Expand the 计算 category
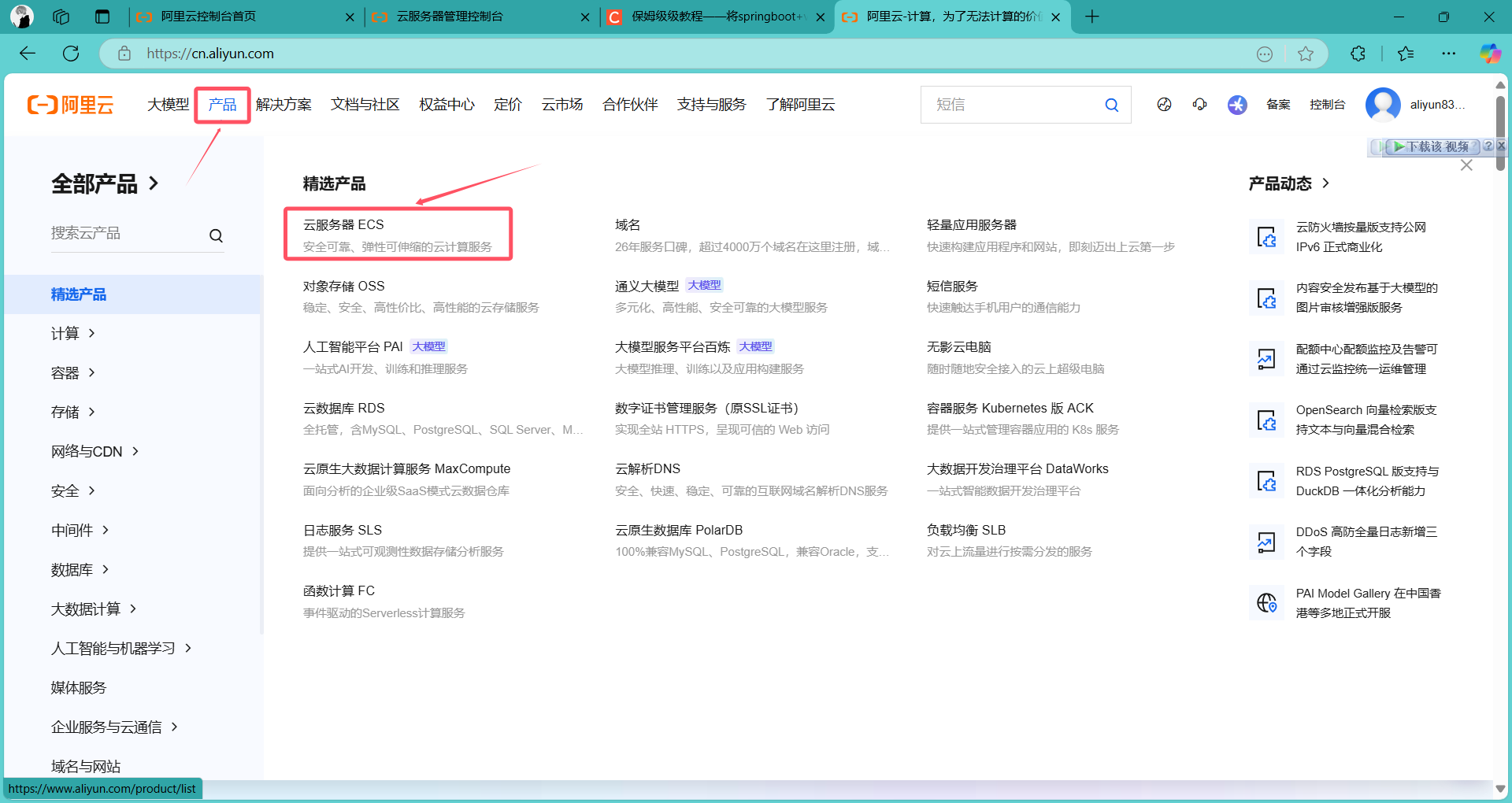 (73, 333)
